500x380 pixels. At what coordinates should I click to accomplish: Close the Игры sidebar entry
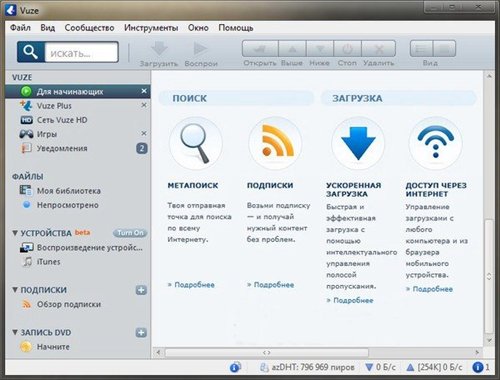click(x=144, y=133)
